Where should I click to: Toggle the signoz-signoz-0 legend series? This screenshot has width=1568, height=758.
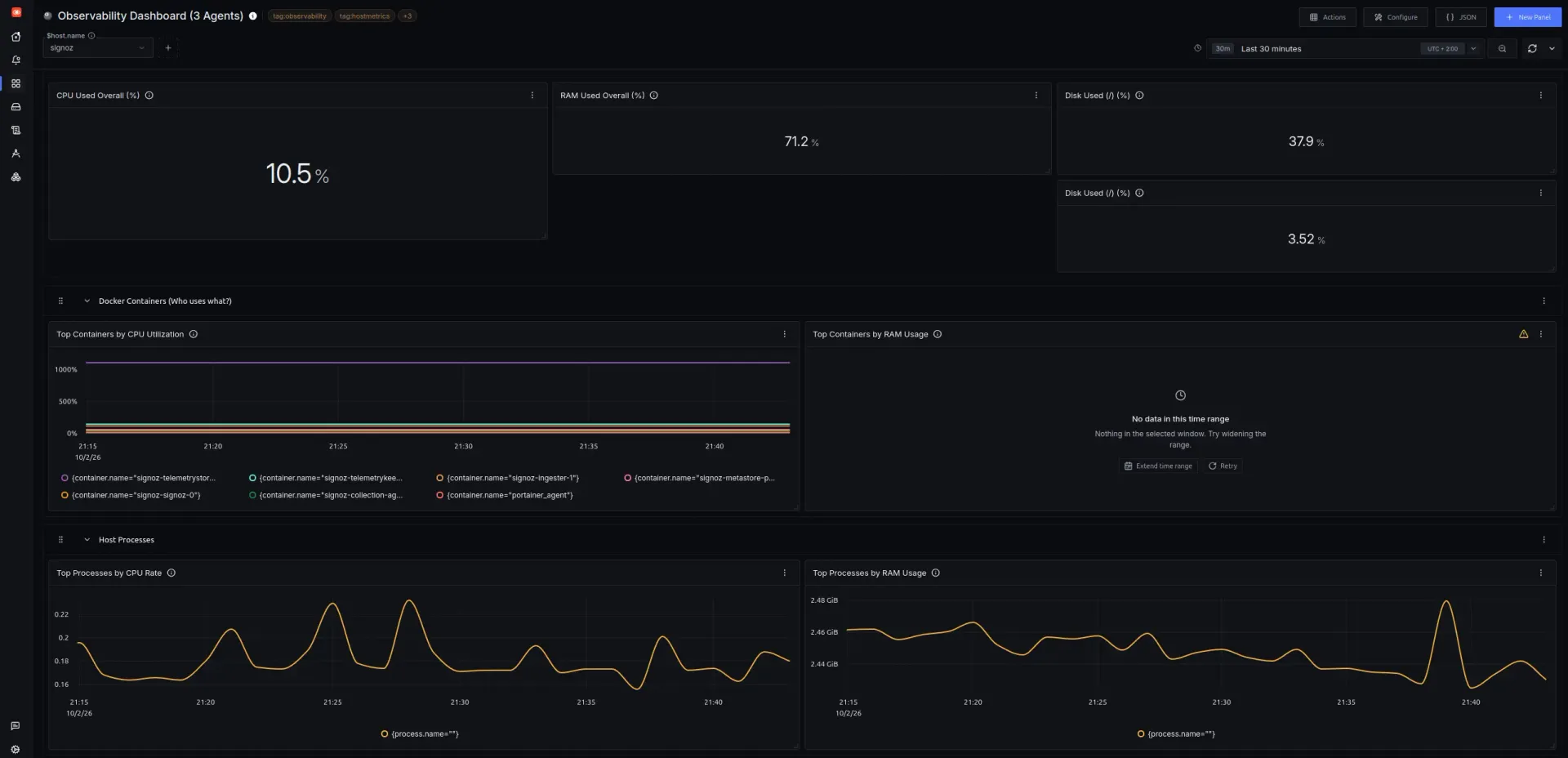coord(131,495)
